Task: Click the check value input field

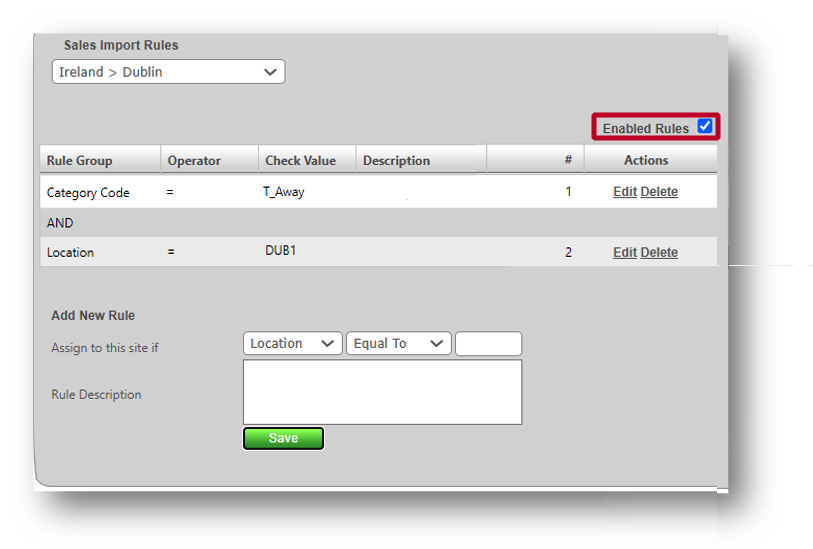Action: click(x=488, y=343)
